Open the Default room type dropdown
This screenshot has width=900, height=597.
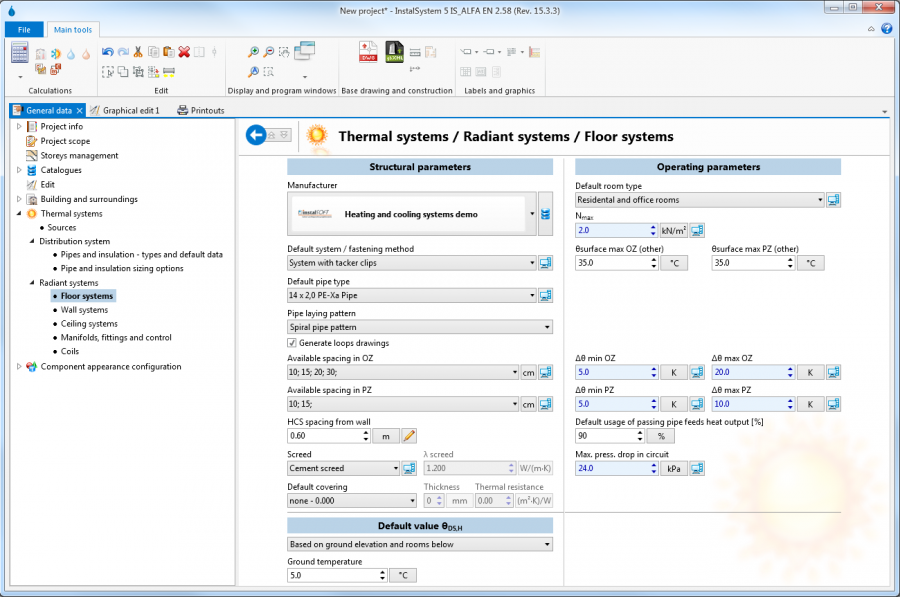click(700, 200)
